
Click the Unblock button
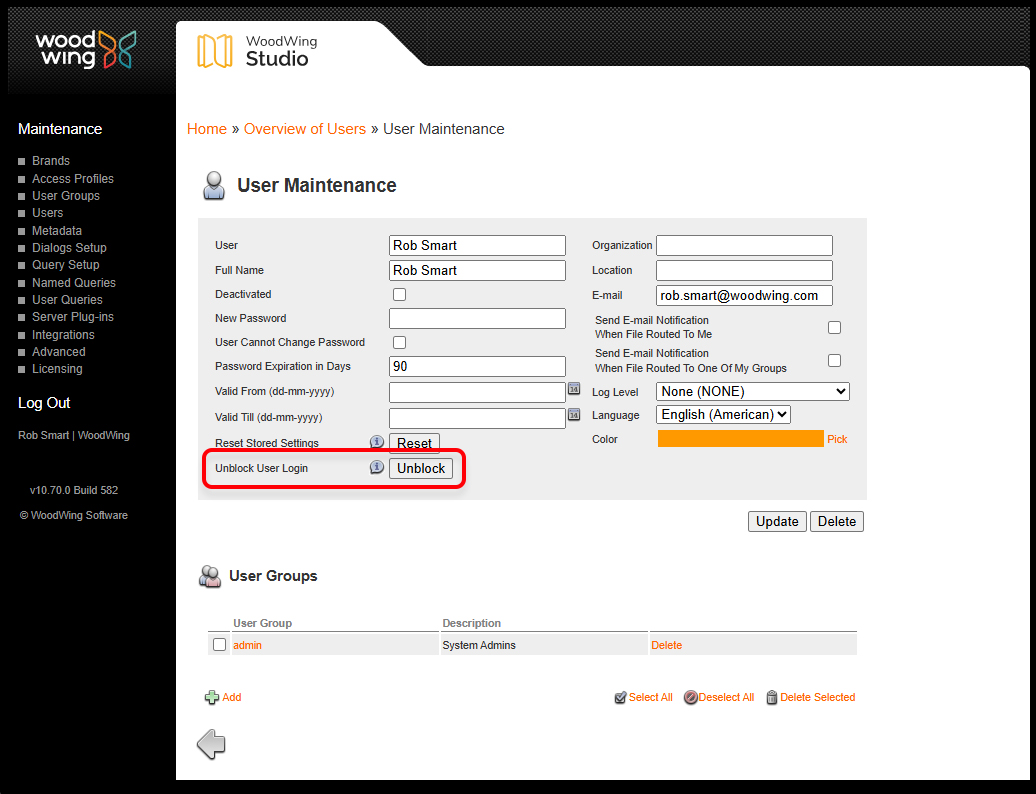click(x=421, y=468)
